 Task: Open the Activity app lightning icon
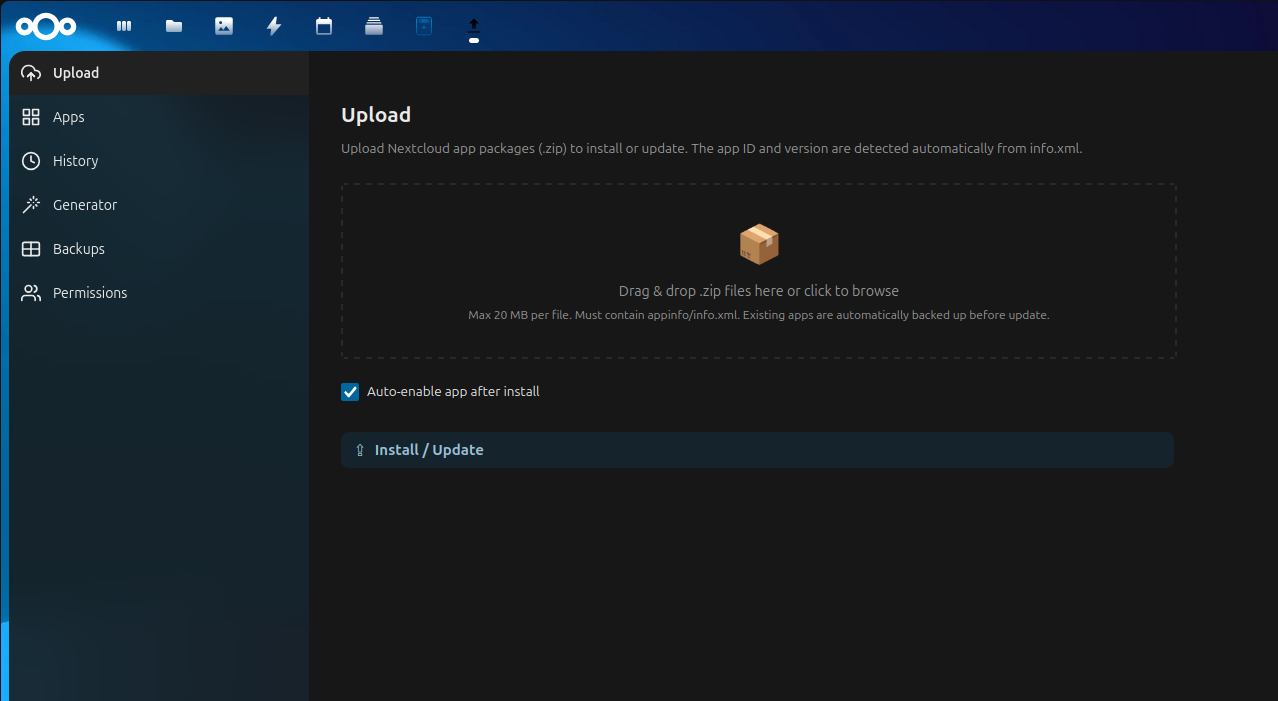coord(273,25)
